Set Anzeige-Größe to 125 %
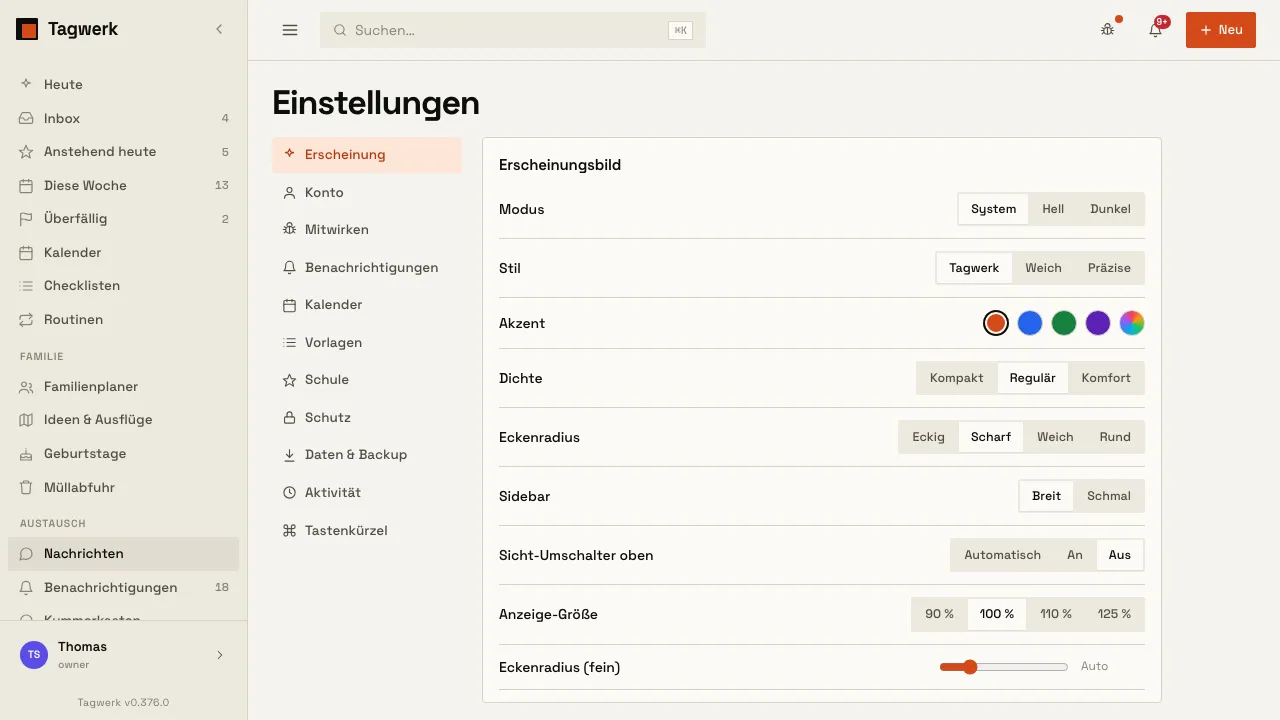Screen dimensions: 1280x720 click(x=1115, y=614)
